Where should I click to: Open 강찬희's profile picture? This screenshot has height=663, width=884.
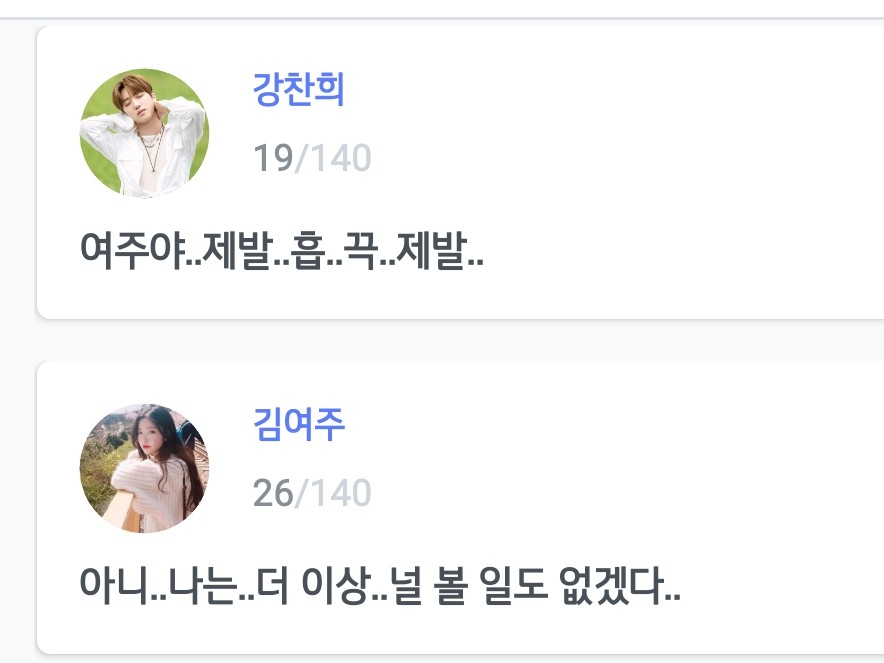point(144,133)
